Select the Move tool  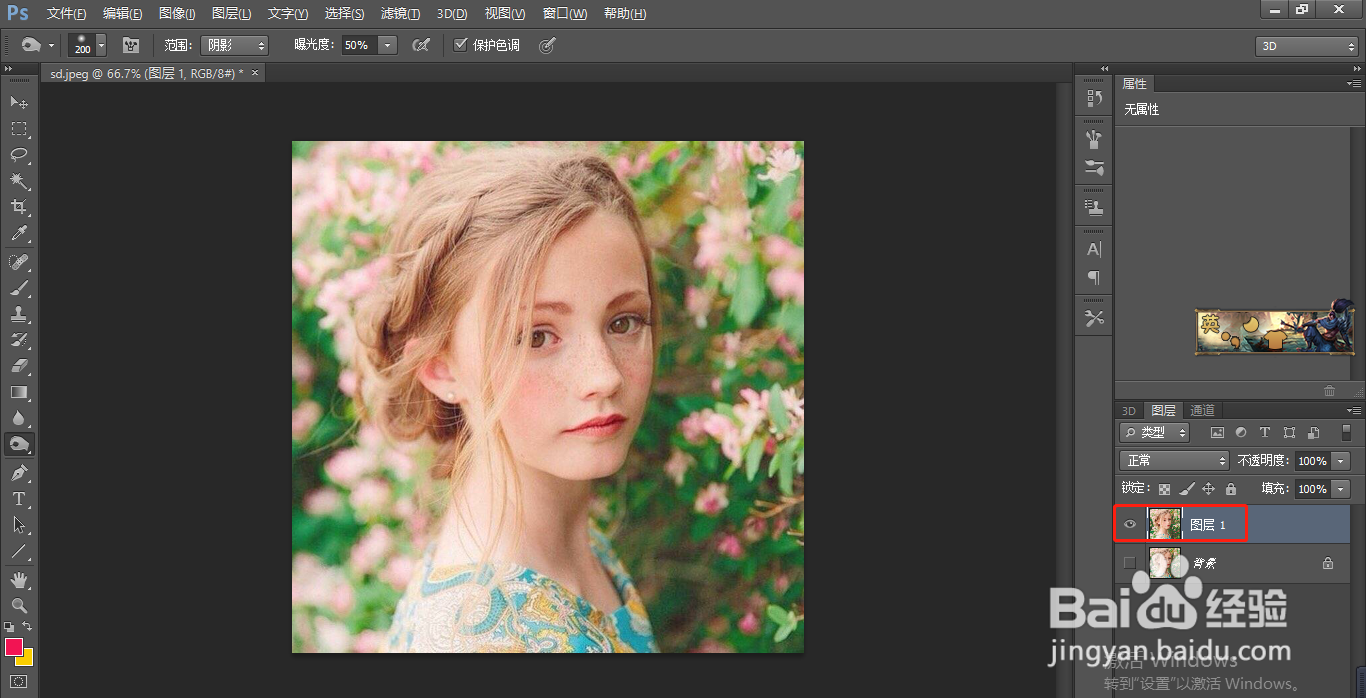[x=19, y=102]
